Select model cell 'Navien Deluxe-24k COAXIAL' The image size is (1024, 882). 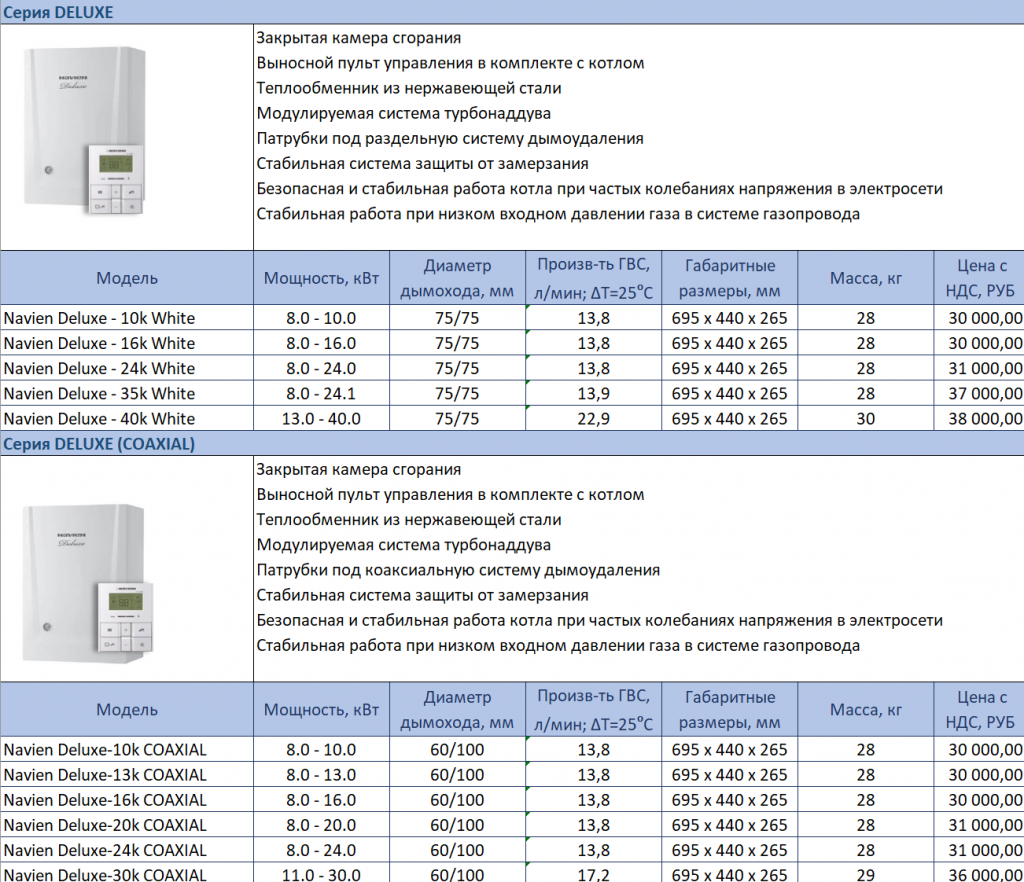click(x=127, y=850)
